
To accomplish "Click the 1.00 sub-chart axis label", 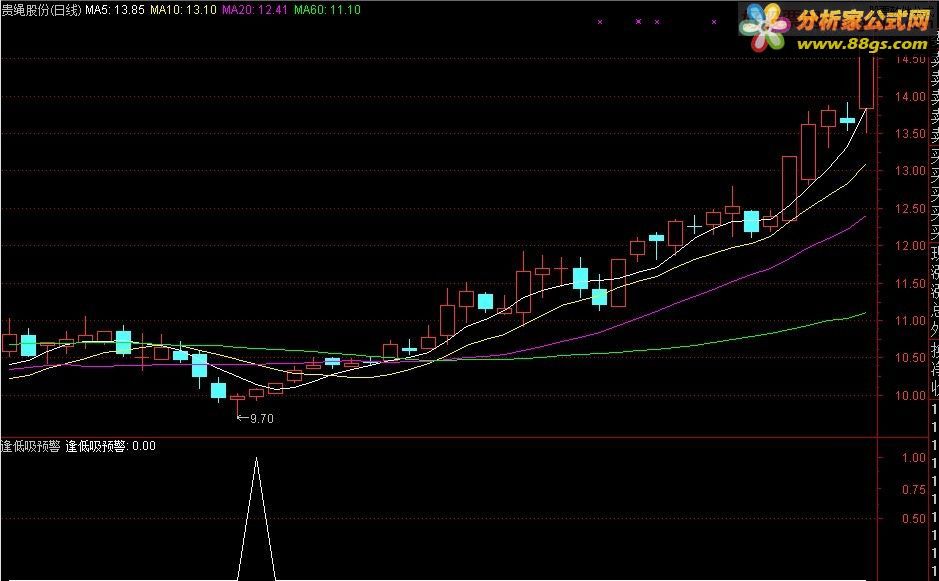I will (x=914, y=458).
